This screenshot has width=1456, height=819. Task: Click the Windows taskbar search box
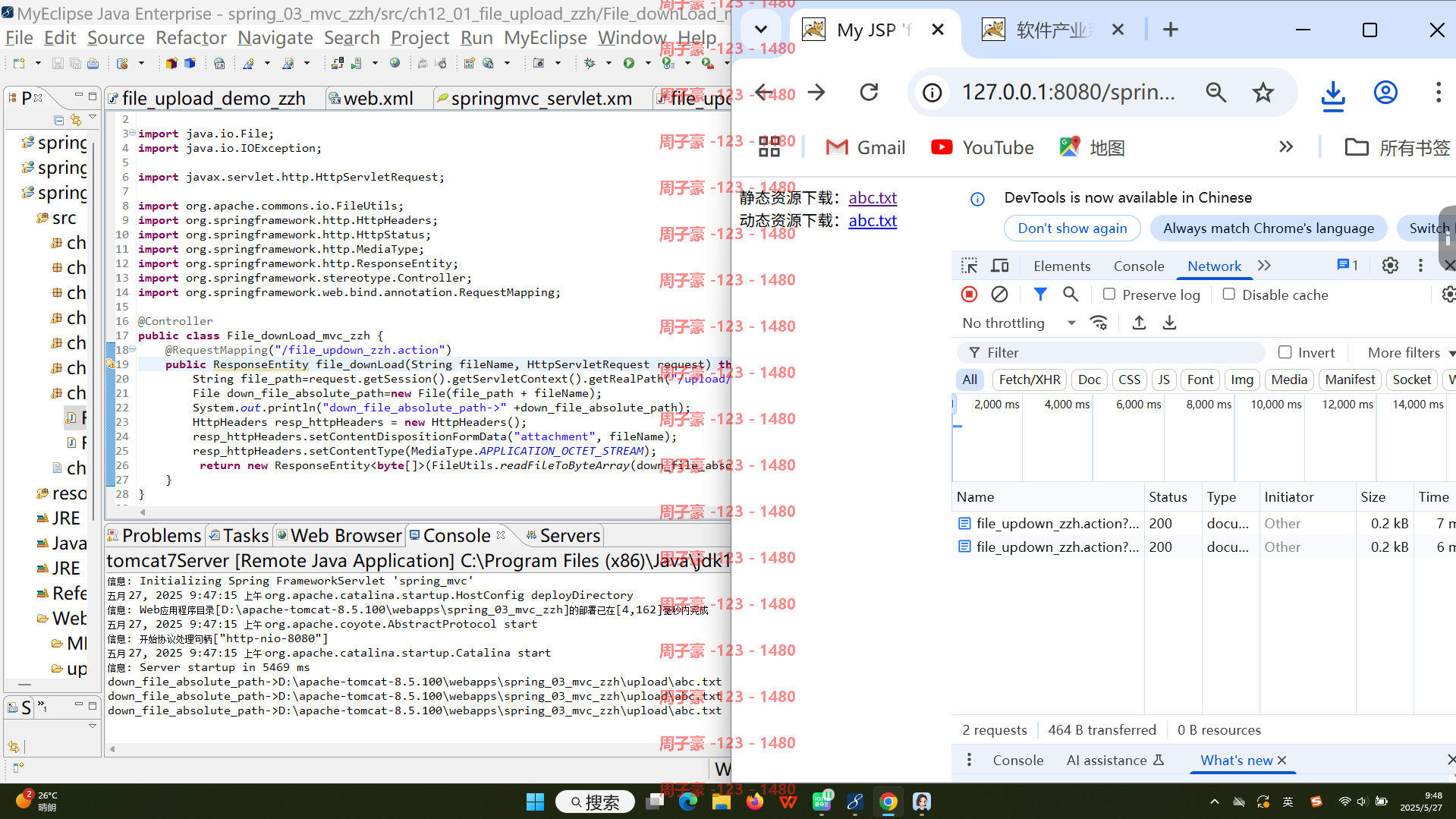pos(594,802)
